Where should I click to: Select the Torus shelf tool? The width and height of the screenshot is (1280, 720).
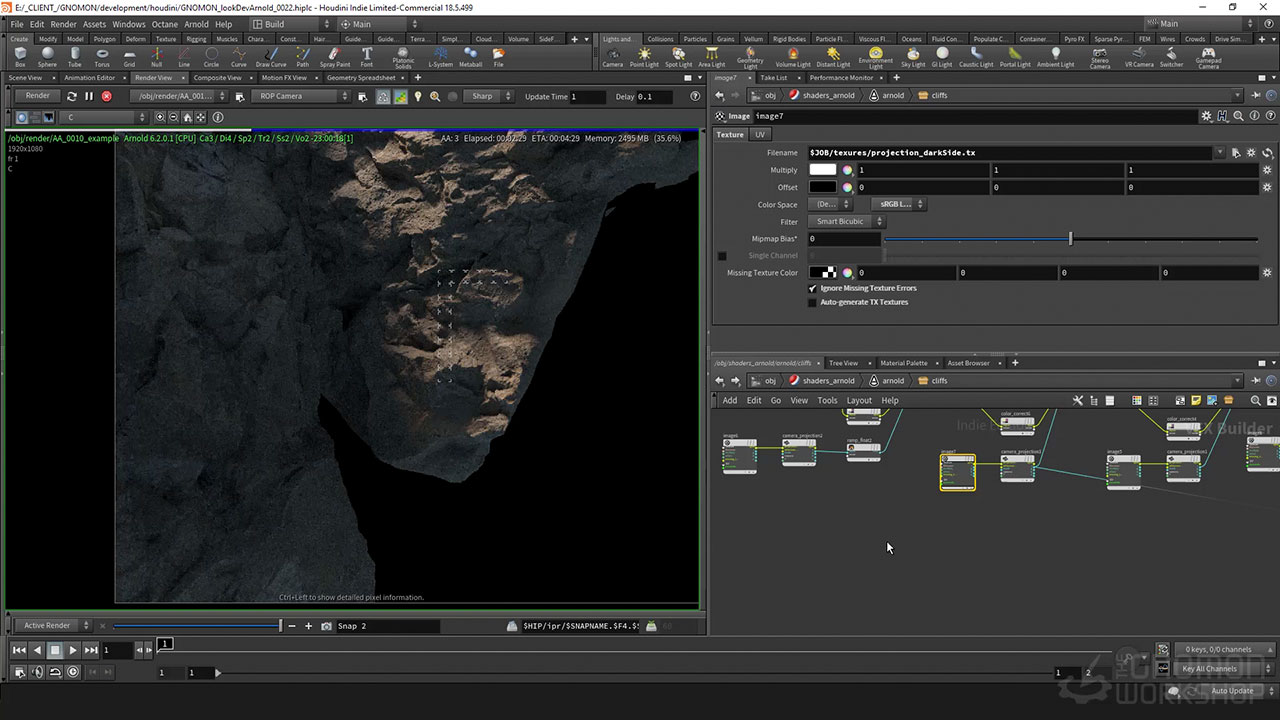point(102,57)
